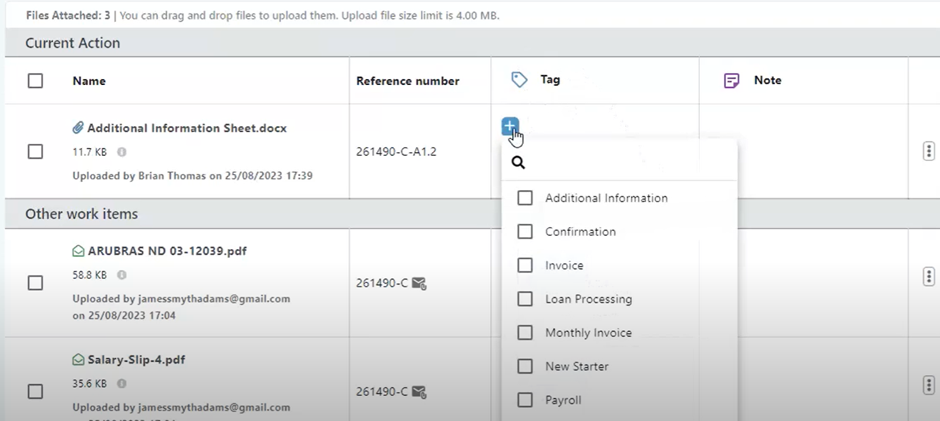Open the Additional Information Sheet.docx file
The height and width of the screenshot is (421, 940).
(x=186, y=128)
